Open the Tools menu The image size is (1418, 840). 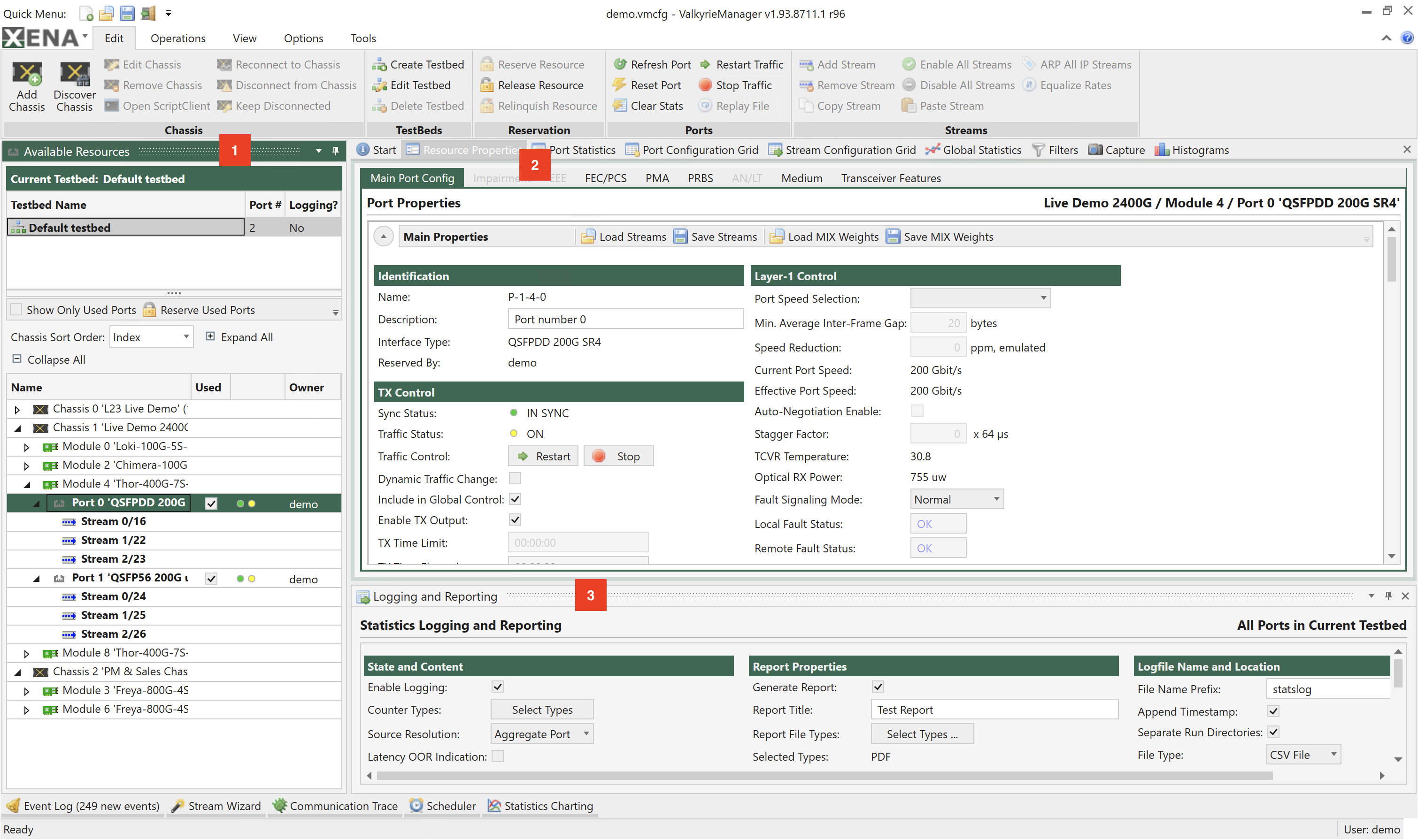363,38
